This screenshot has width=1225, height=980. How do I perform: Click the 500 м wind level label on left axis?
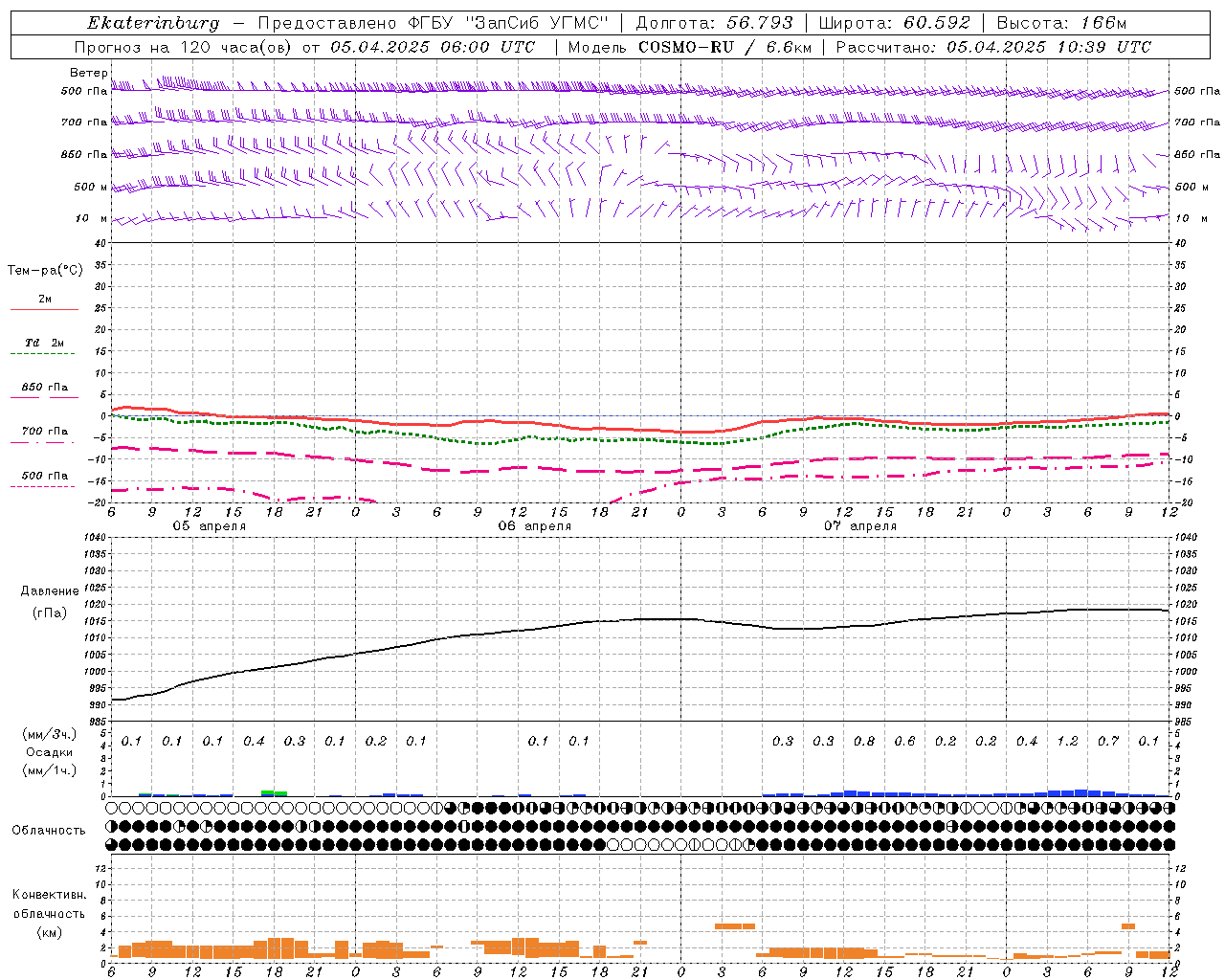pos(92,187)
